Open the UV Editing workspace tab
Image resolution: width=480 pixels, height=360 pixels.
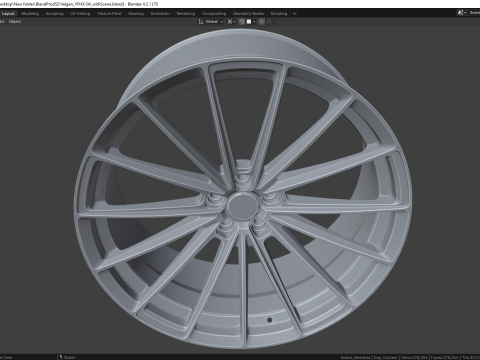(x=80, y=14)
